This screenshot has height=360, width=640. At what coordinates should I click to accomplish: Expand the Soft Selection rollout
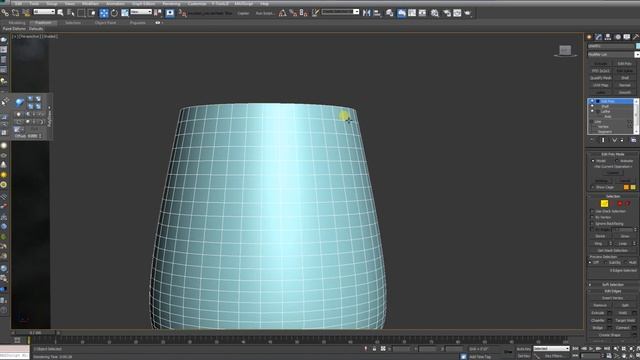click(613, 284)
